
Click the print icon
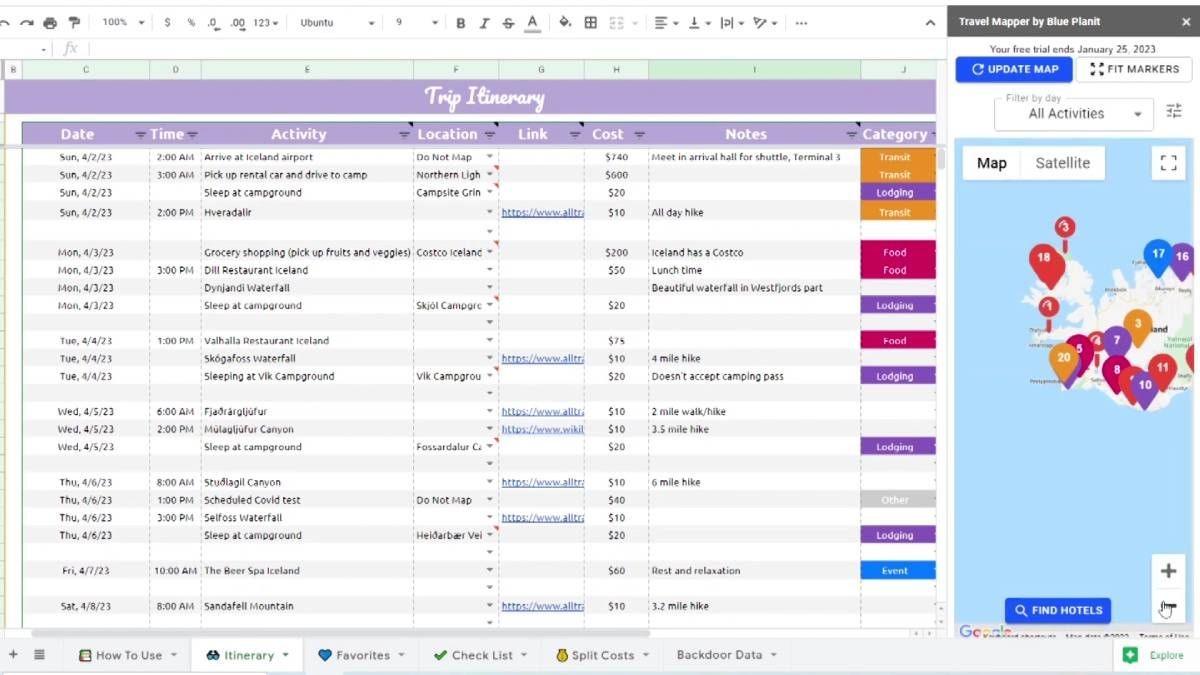pos(50,22)
